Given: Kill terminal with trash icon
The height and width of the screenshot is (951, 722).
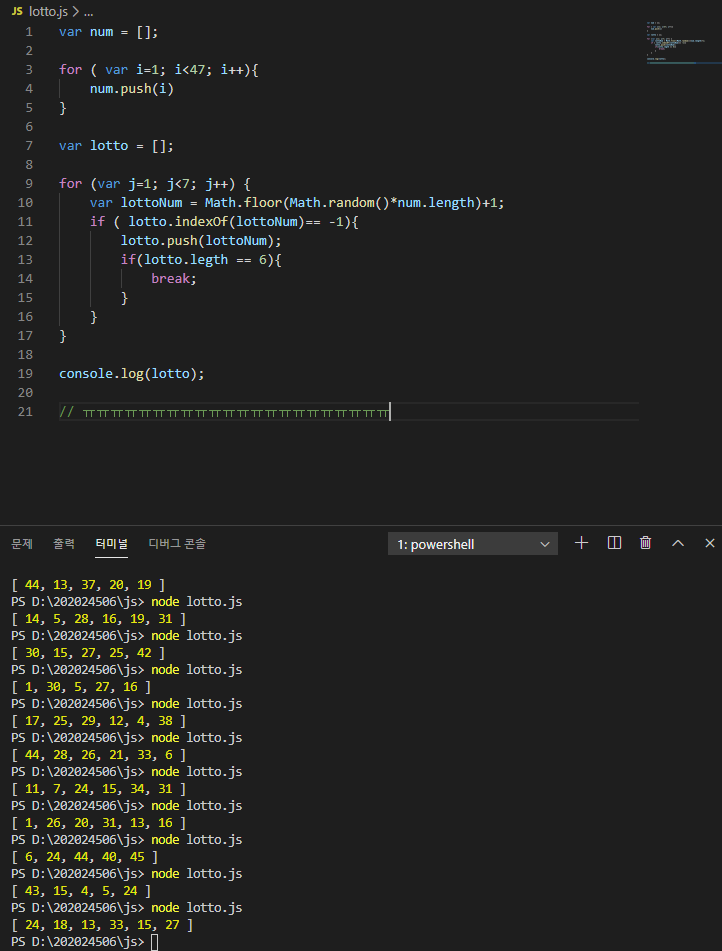Looking at the screenshot, I should [x=646, y=543].
